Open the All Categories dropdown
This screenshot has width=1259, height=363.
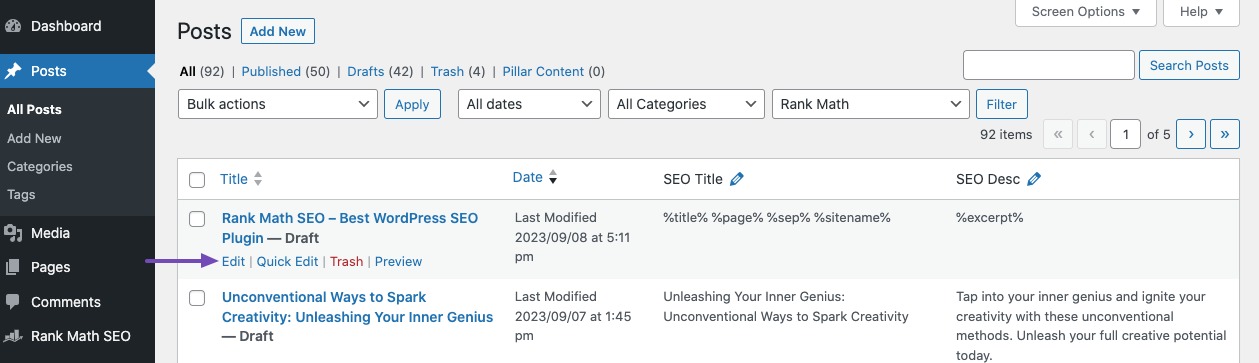pos(686,104)
